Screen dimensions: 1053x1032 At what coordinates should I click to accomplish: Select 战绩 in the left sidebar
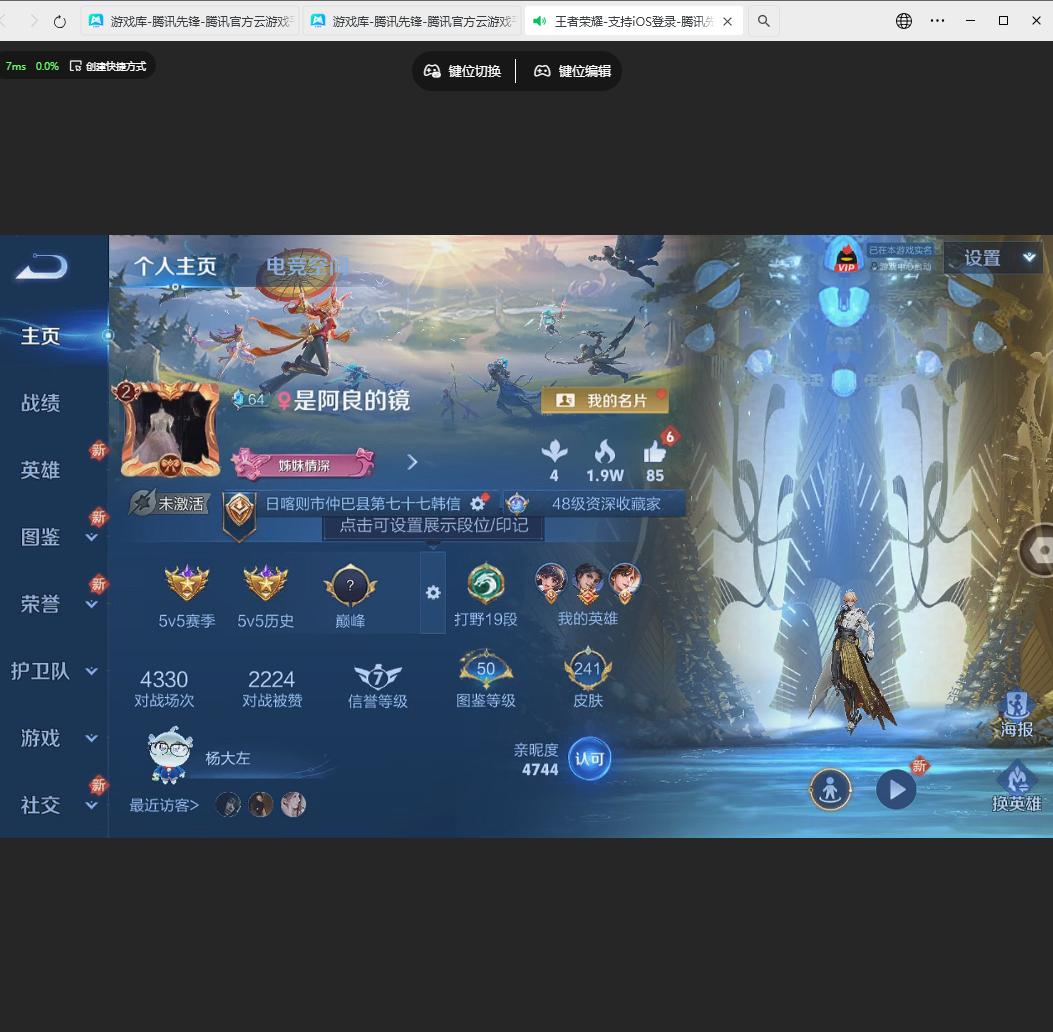[41, 403]
